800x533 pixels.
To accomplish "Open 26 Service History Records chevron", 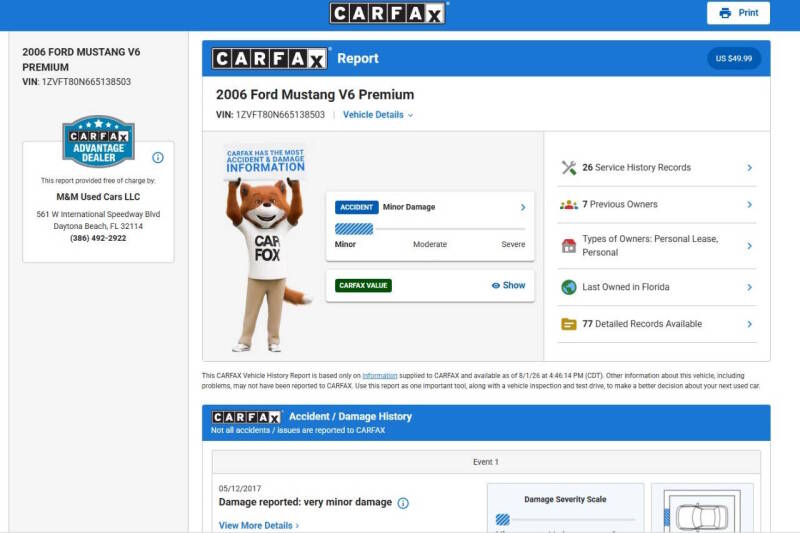I will [749, 168].
